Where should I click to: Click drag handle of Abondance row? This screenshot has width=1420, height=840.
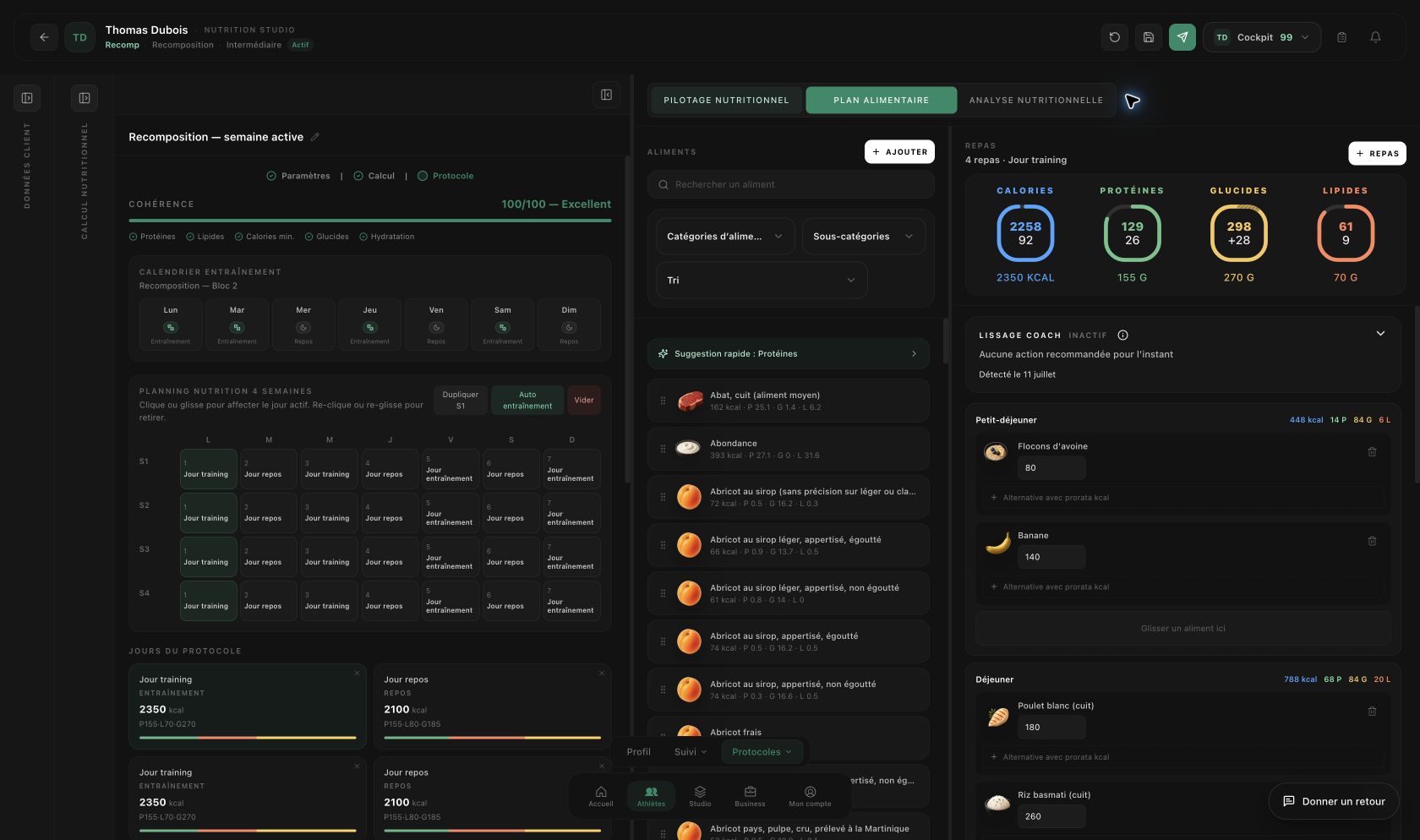point(663,449)
